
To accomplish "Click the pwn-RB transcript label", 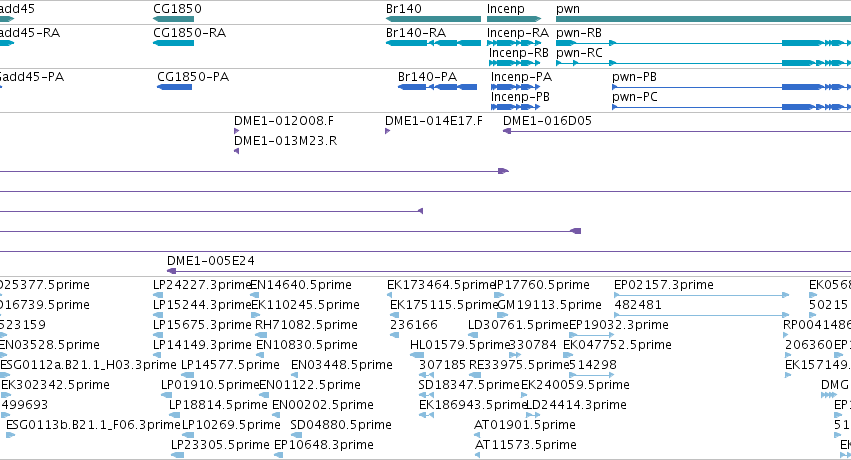I will (579, 33).
